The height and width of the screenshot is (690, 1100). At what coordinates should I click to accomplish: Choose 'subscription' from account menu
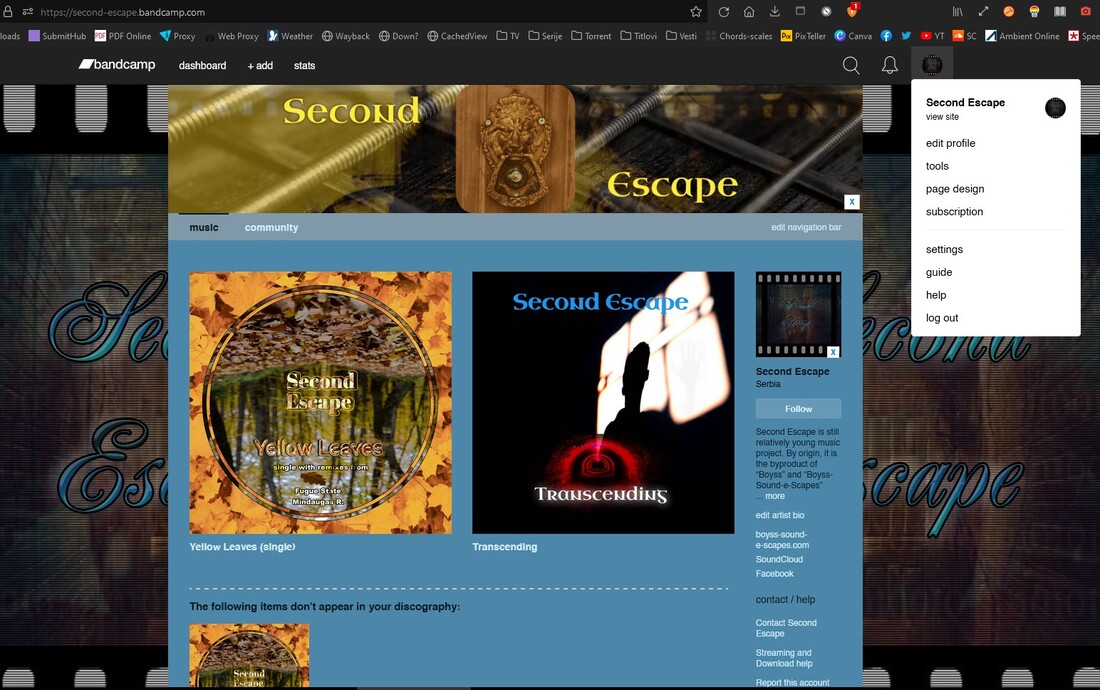[954, 211]
